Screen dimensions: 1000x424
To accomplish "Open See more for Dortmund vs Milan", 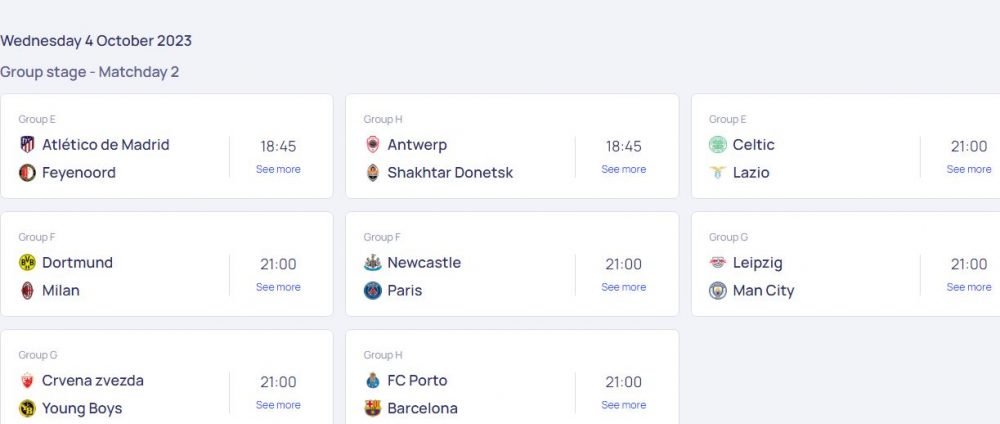I will (x=278, y=287).
